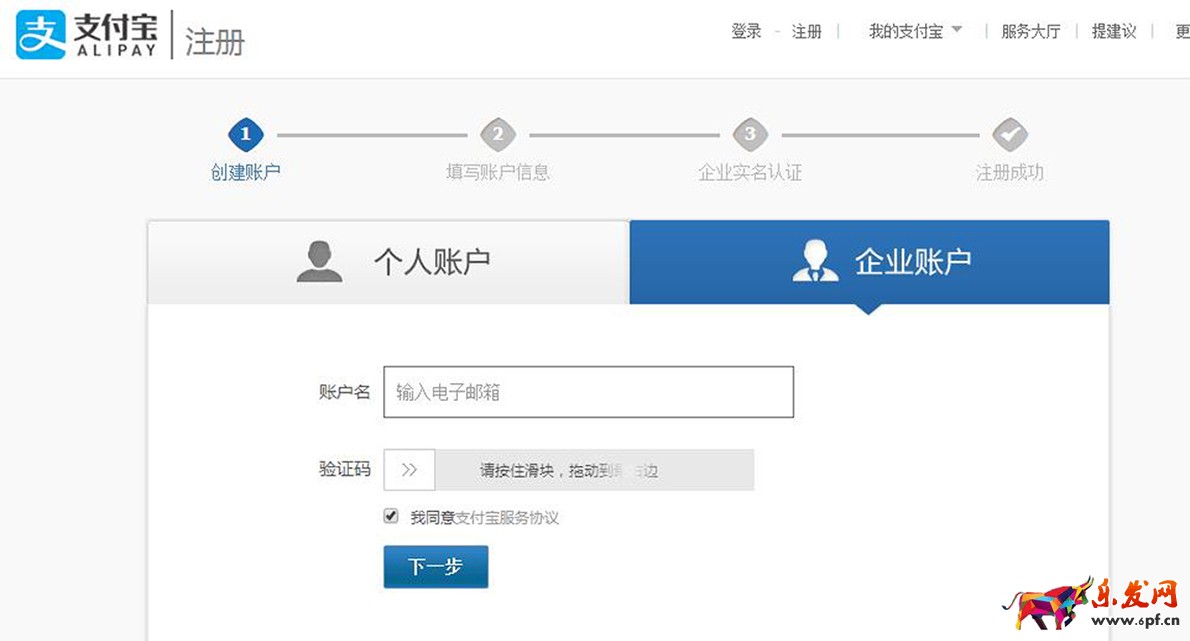Click the 注册成功 checkmark diamond icon
Viewport: 1190px width, 641px height.
pyautogui.click(x=1008, y=135)
